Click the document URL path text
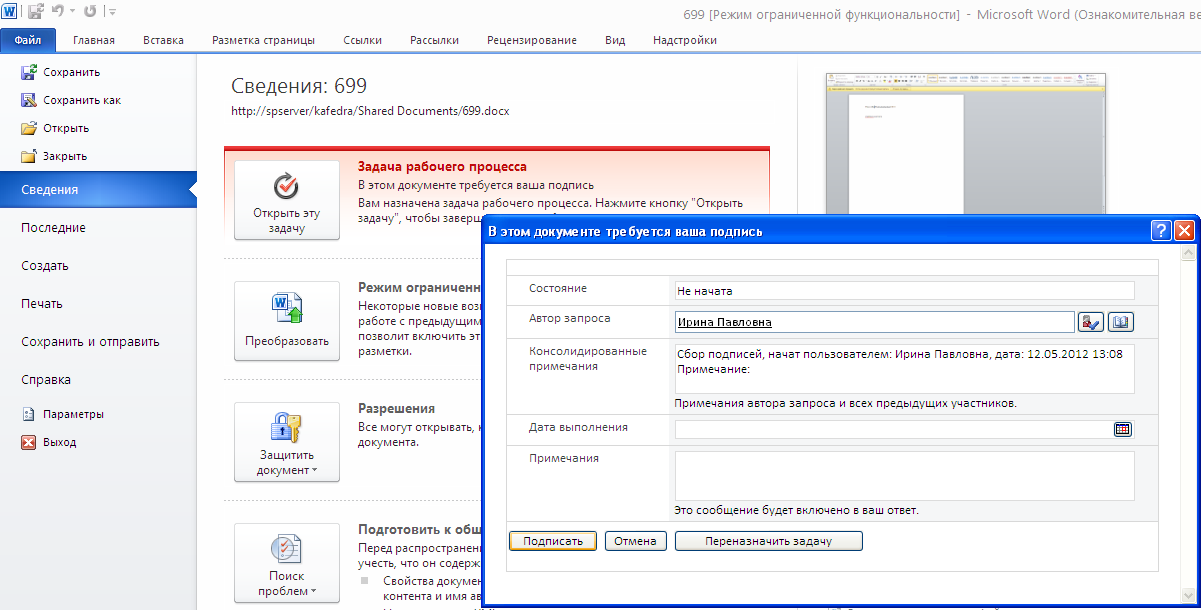 [370, 111]
